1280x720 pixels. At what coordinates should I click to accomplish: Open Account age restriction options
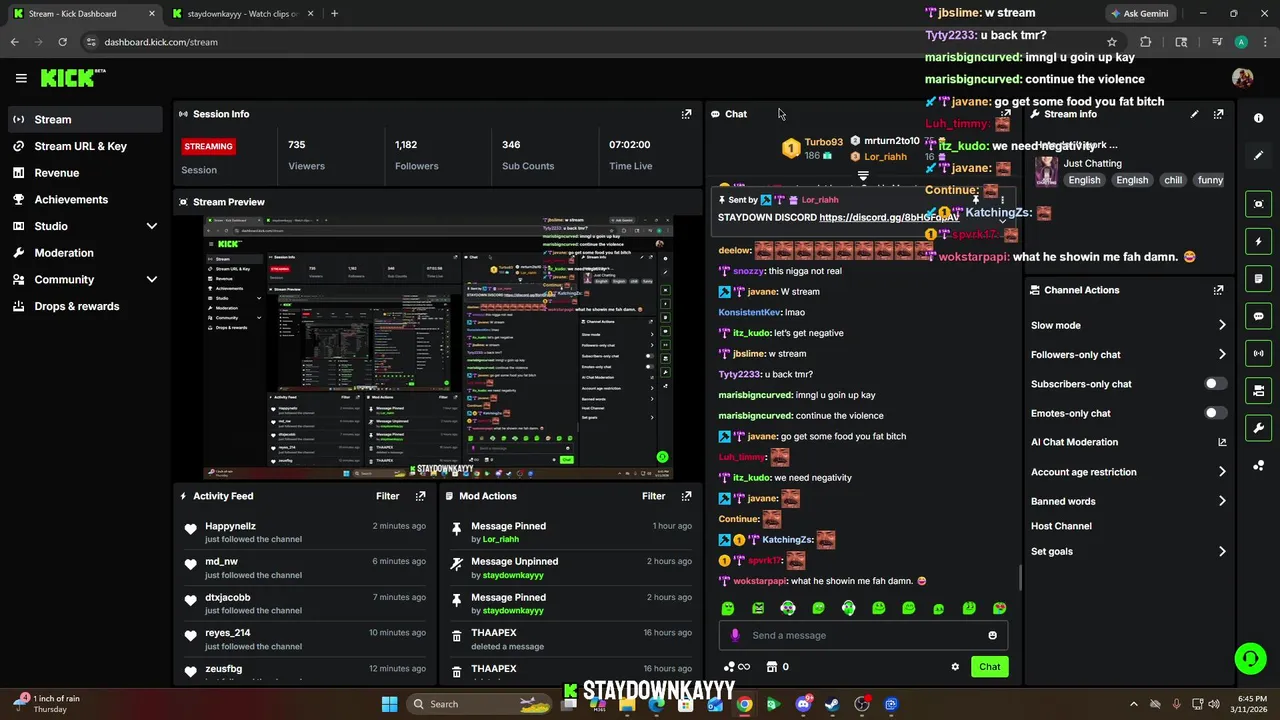(x=1222, y=472)
